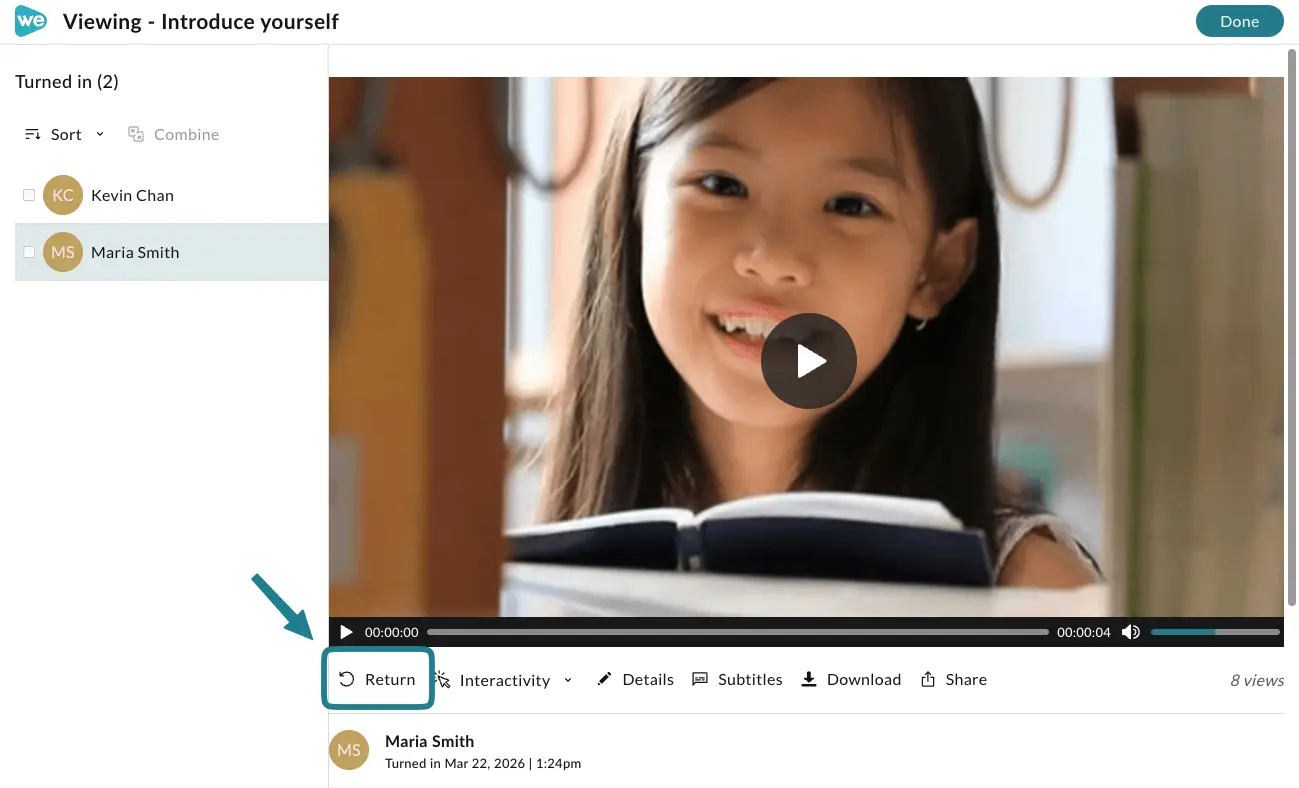The image size is (1299, 788).
Task: Click the Interactivity cursor icon
Action: (443, 679)
